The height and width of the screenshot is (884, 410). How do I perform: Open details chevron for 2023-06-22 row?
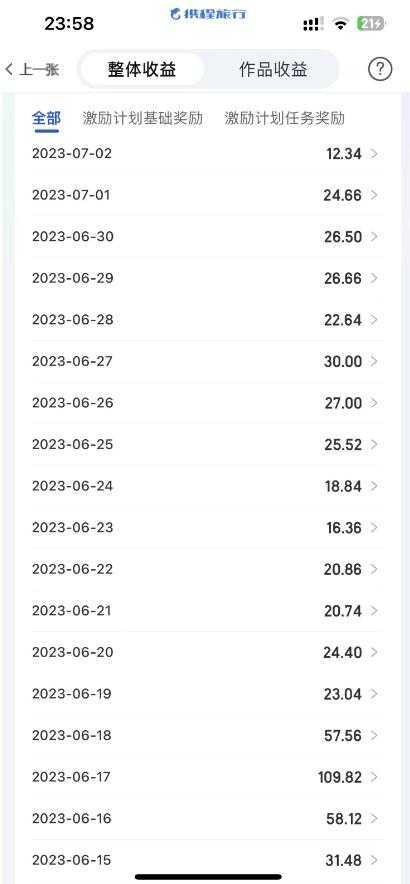(x=374, y=569)
